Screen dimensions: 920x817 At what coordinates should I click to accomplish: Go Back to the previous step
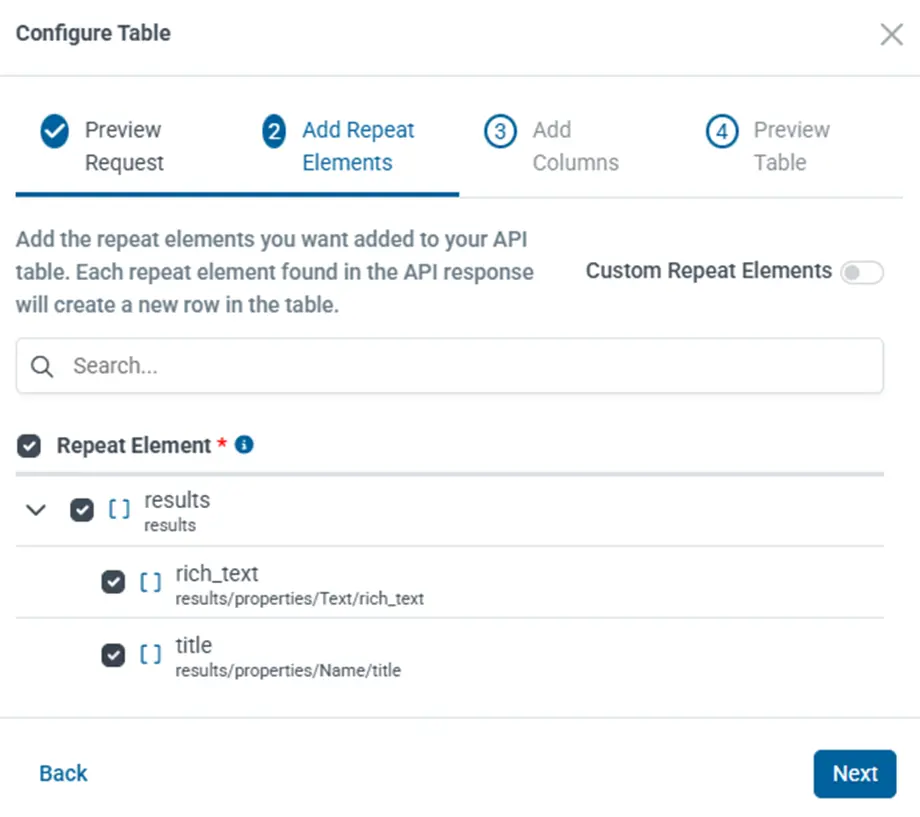point(63,773)
